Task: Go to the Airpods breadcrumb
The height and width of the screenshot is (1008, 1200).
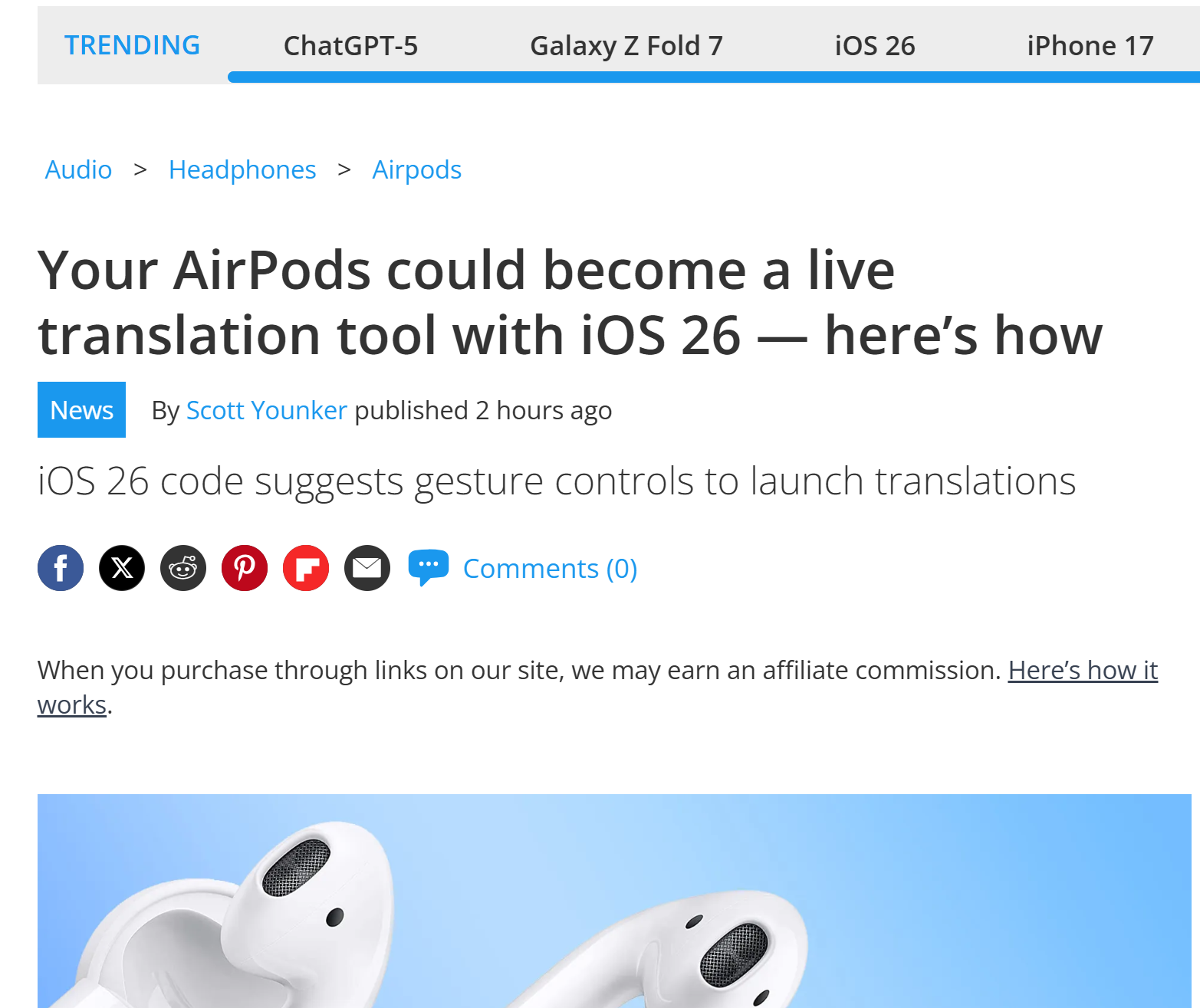Action: click(416, 169)
